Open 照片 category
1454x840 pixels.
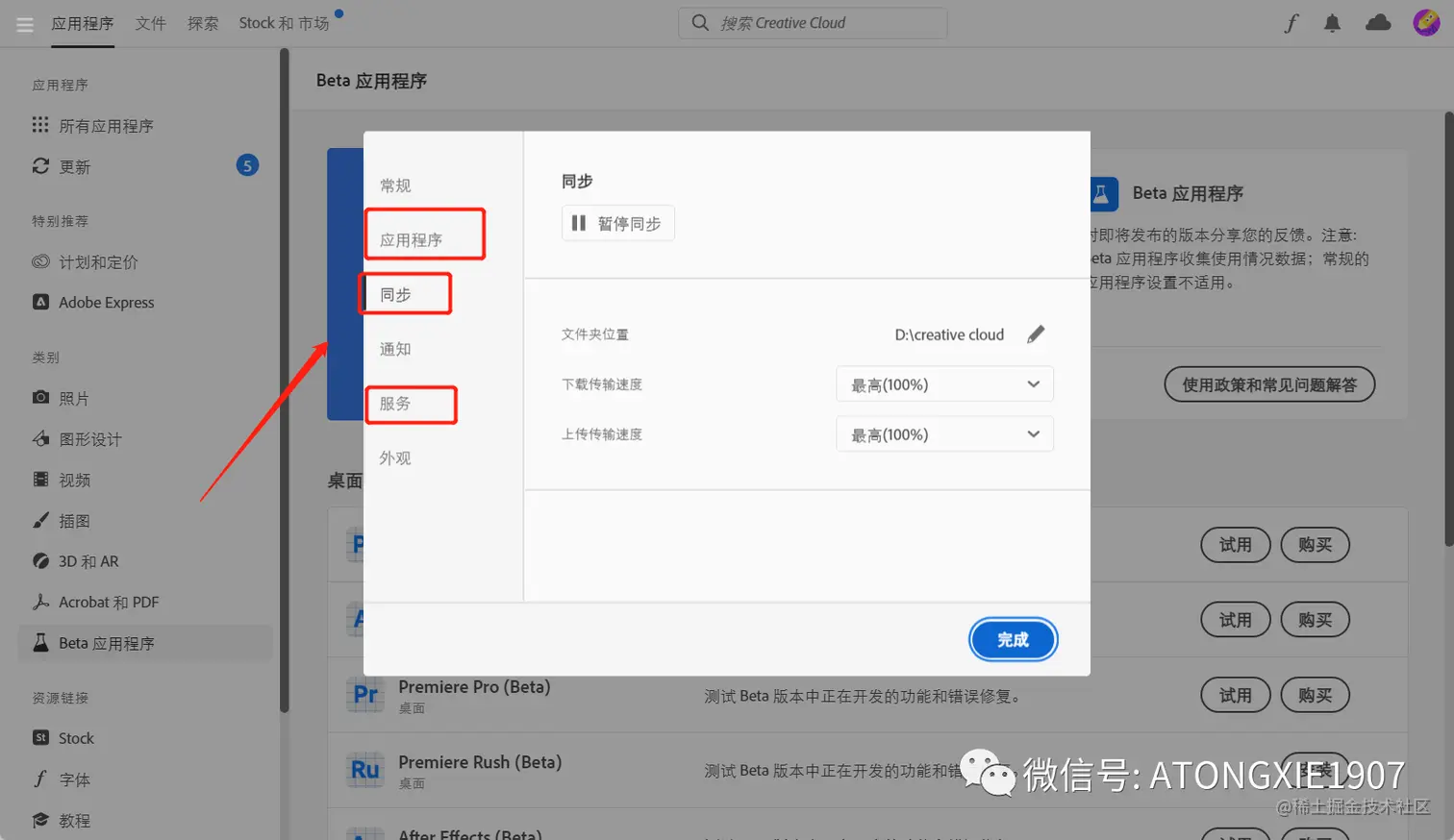tap(74, 398)
